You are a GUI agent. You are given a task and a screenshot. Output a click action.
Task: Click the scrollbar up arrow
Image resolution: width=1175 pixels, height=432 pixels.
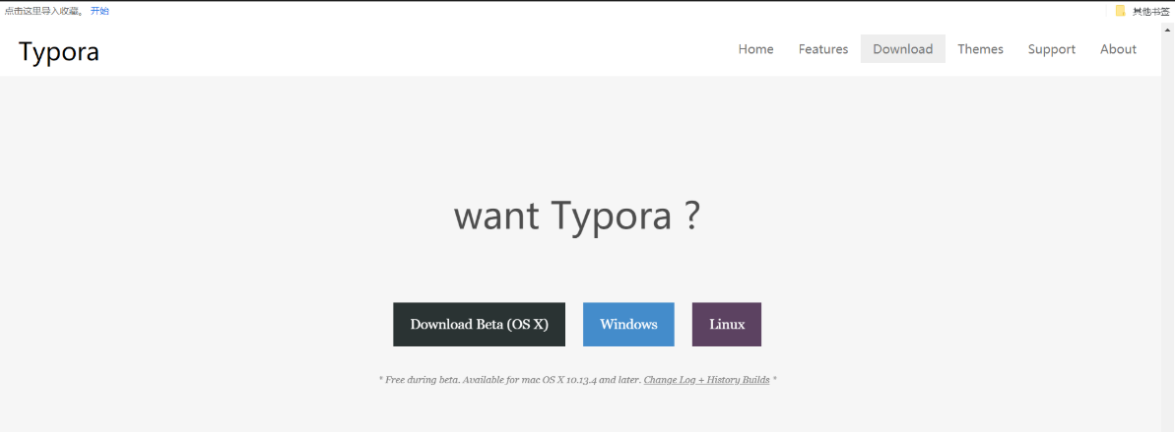tap(1168, 28)
